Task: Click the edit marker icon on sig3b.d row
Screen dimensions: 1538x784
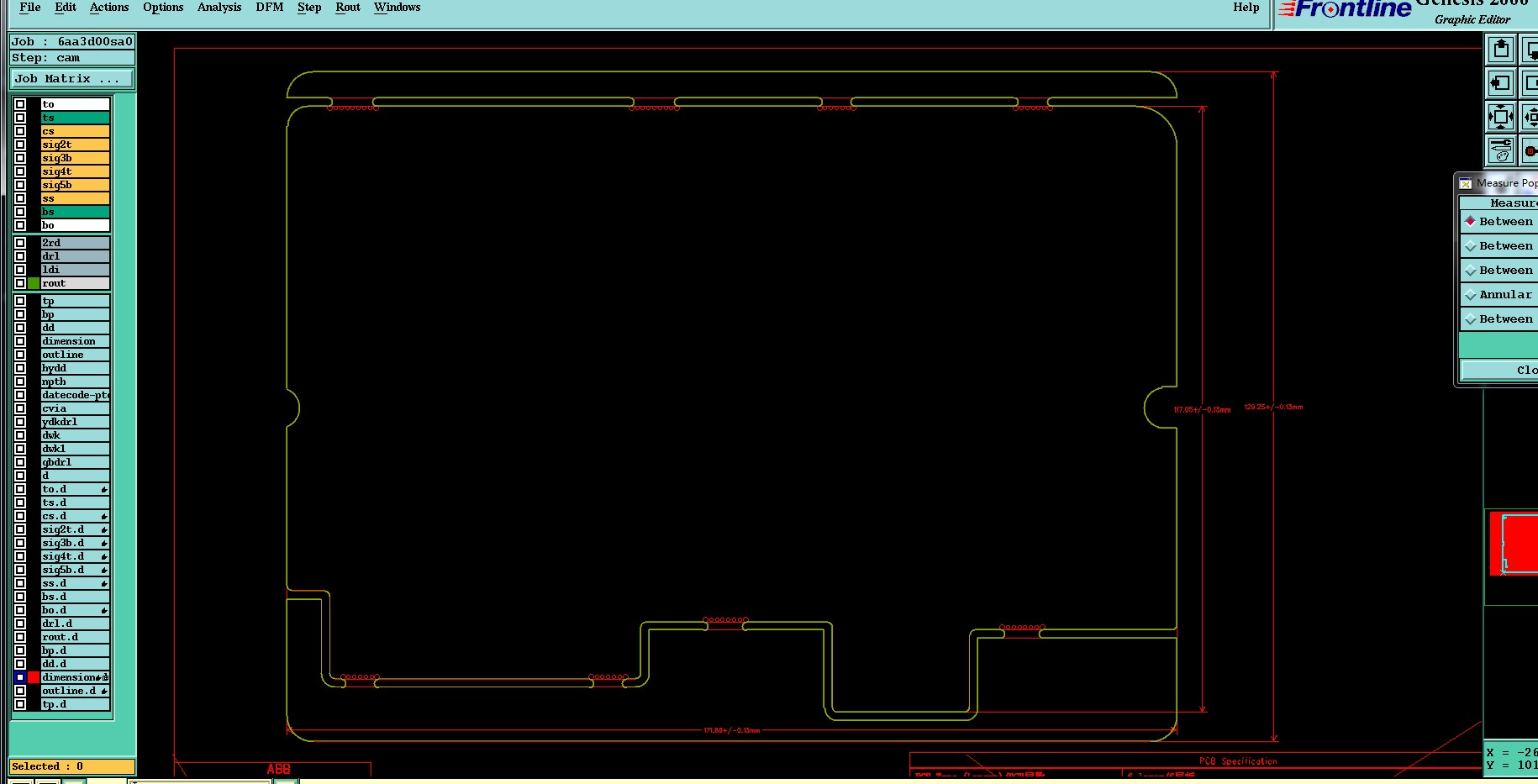Action: point(104,543)
